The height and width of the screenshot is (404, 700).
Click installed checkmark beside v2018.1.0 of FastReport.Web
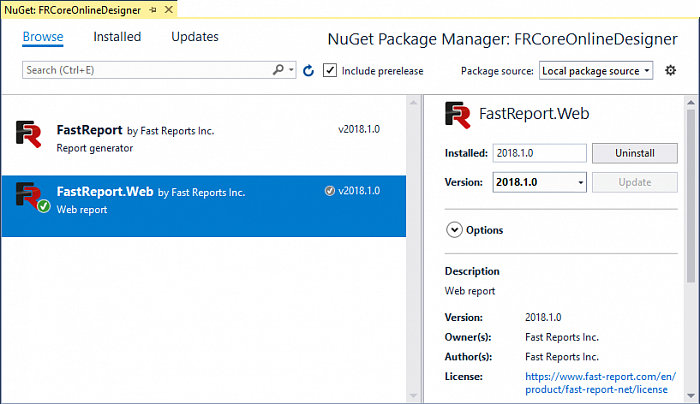329,191
